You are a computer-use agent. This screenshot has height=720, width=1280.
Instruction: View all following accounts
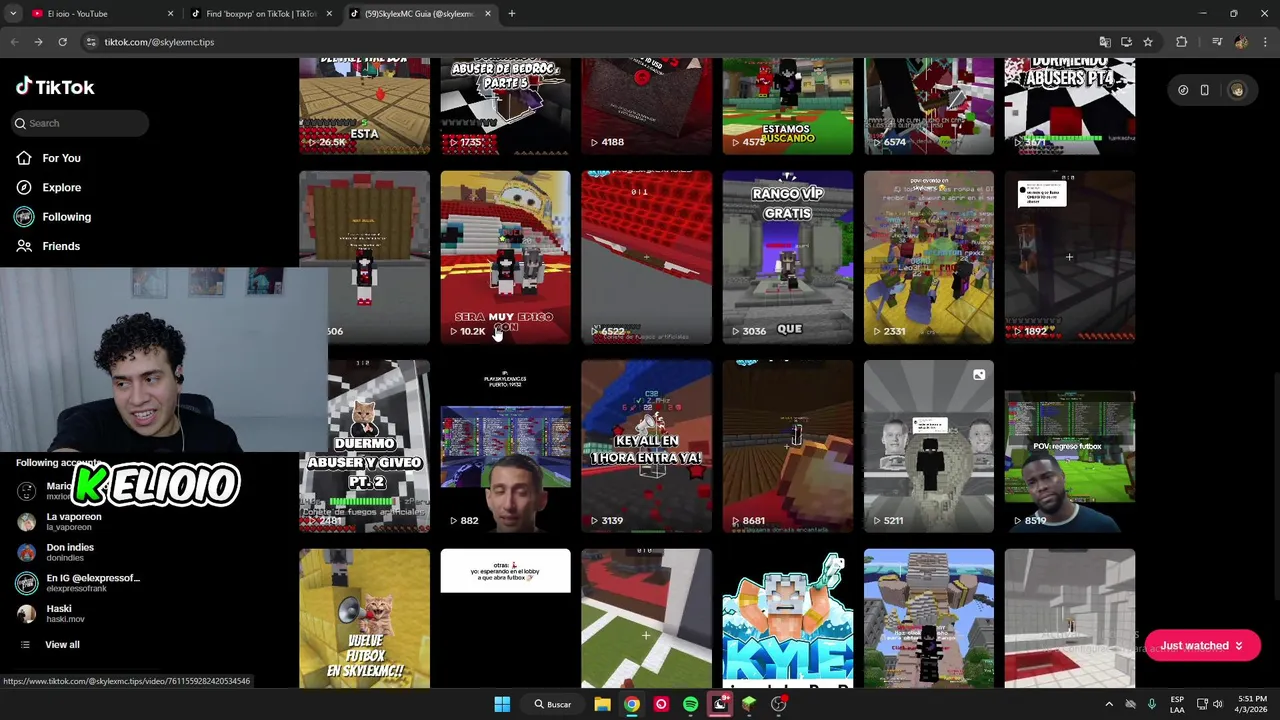(x=48, y=645)
